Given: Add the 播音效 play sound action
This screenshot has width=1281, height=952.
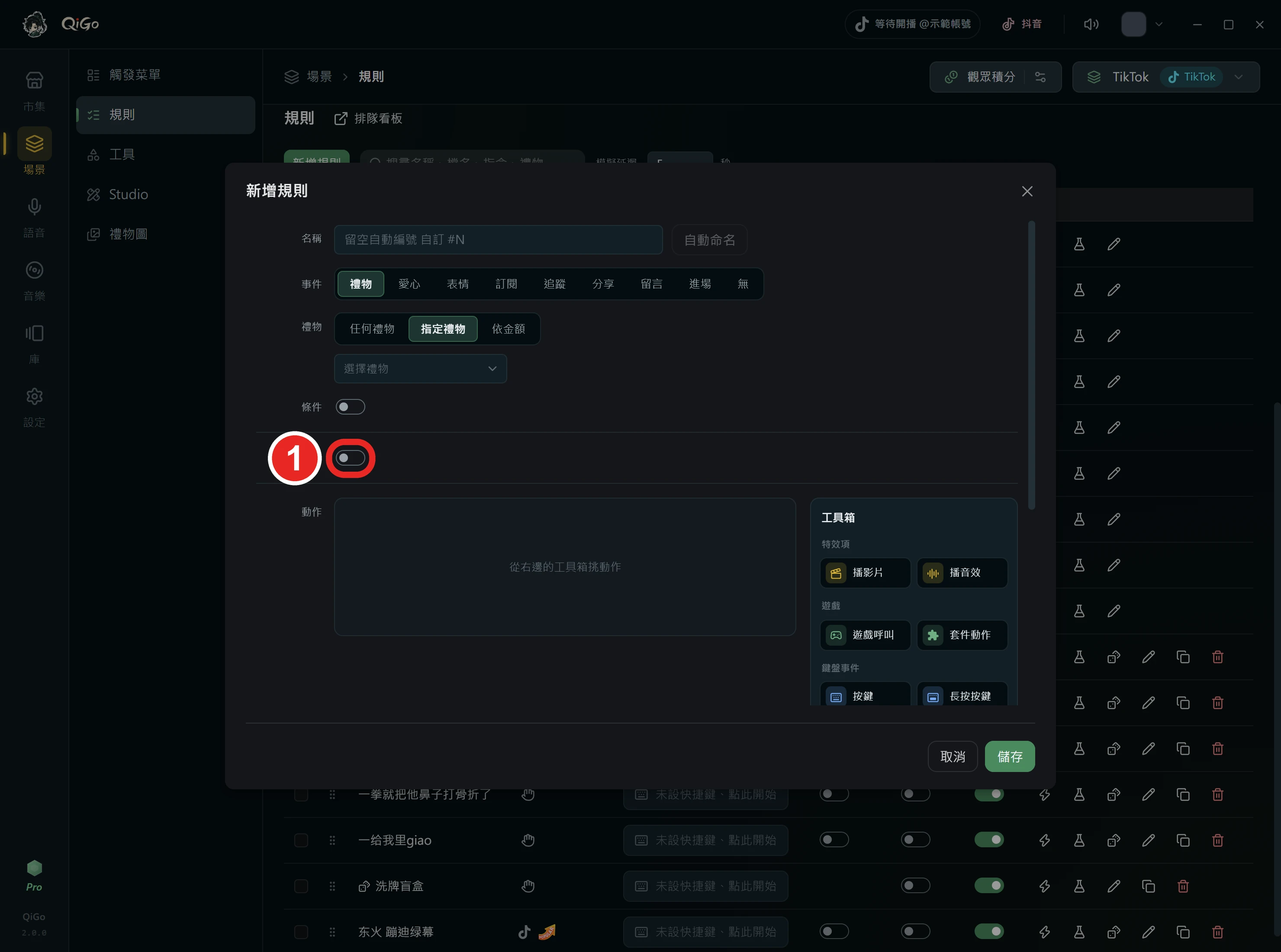Looking at the screenshot, I should click(x=962, y=573).
